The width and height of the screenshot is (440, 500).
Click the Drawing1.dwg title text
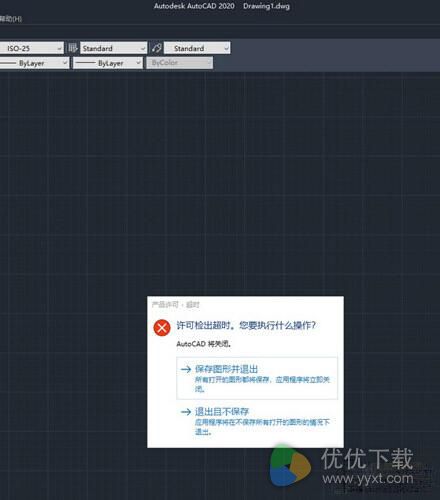click(x=266, y=6)
